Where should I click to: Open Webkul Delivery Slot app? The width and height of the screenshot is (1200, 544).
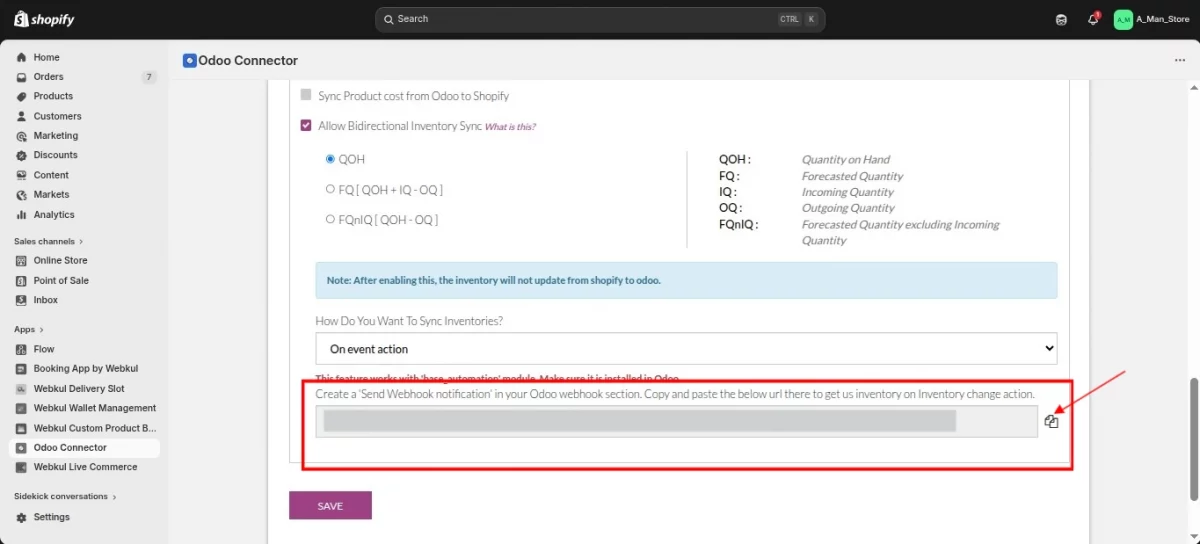[79, 388]
